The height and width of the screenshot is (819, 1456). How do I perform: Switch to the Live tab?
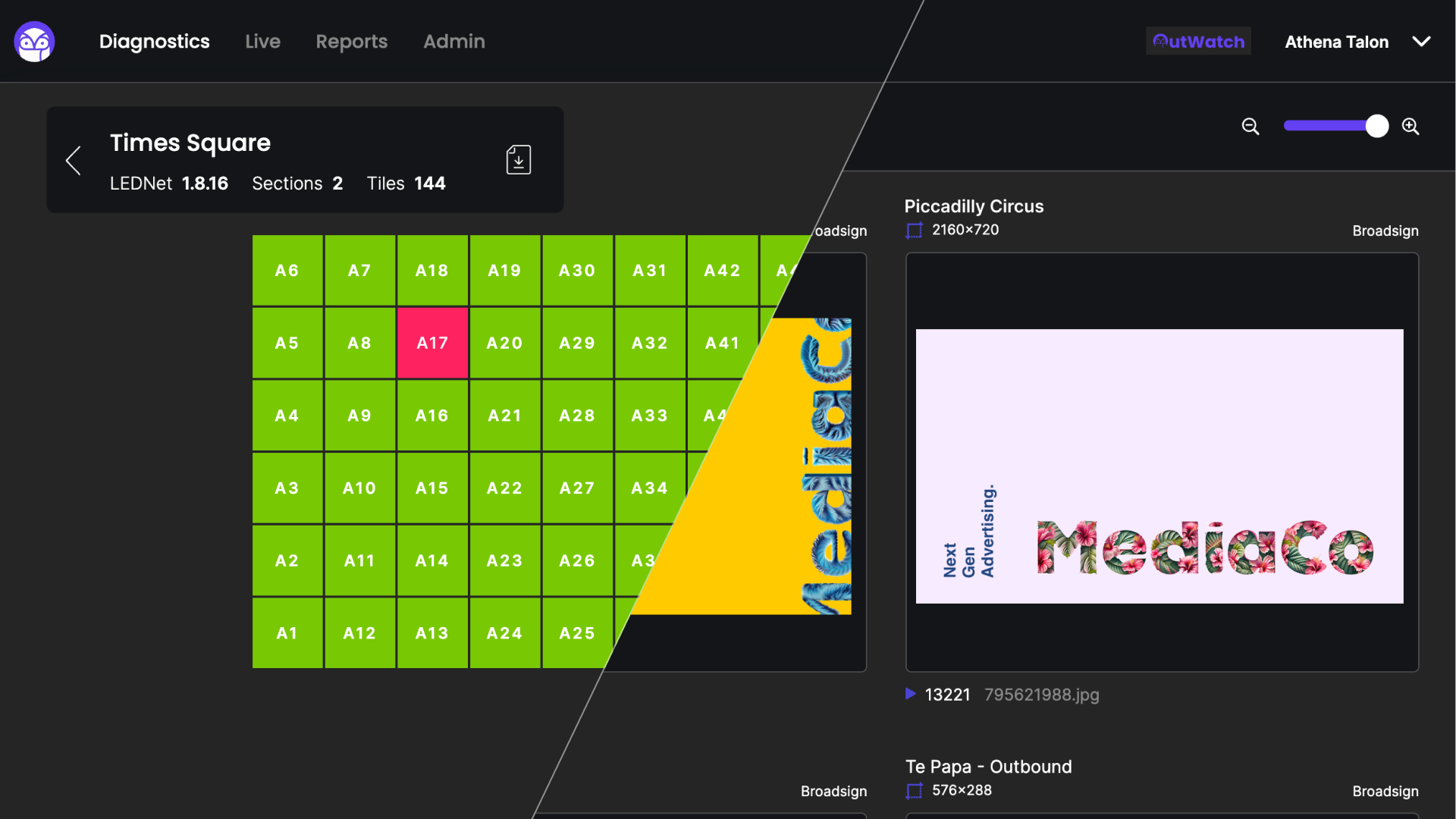(262, 42)
